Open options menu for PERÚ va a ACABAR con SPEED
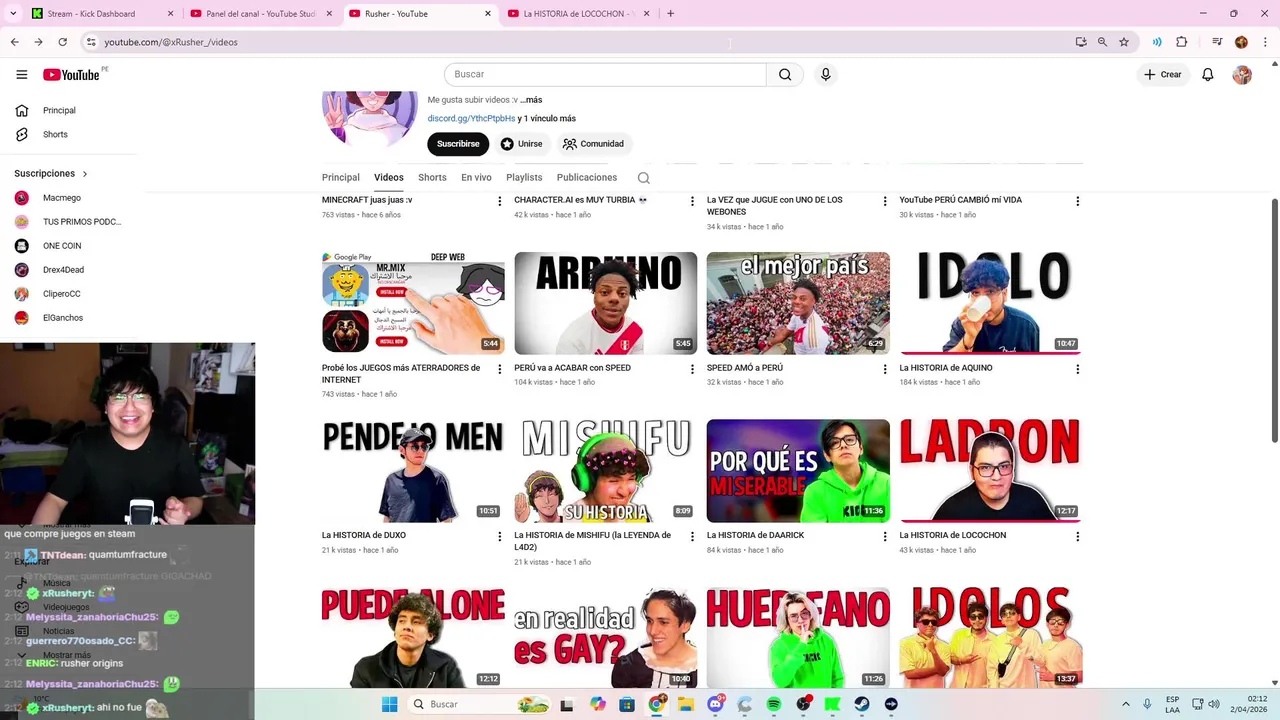Image resolution: width=1280 pixels, height=720 pixels. tap(692, 369)
